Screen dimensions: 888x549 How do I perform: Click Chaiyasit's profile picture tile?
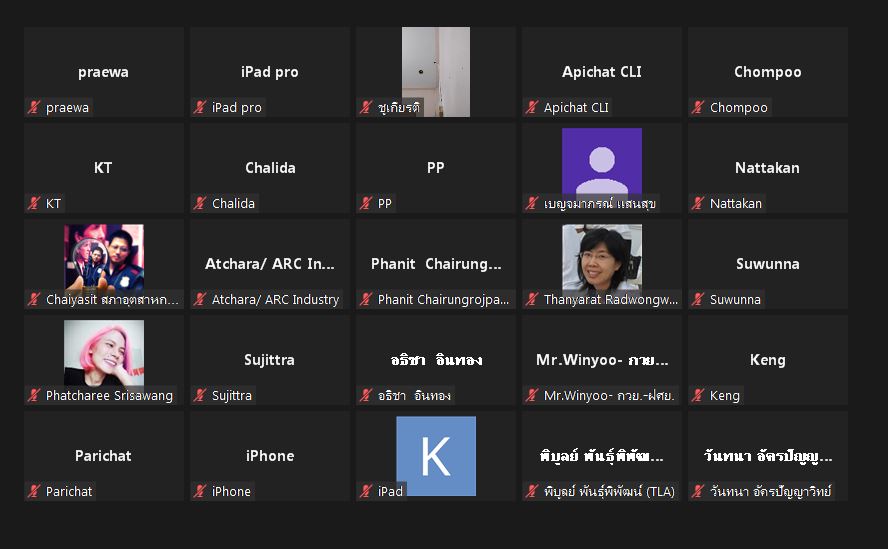click(104, 258)
